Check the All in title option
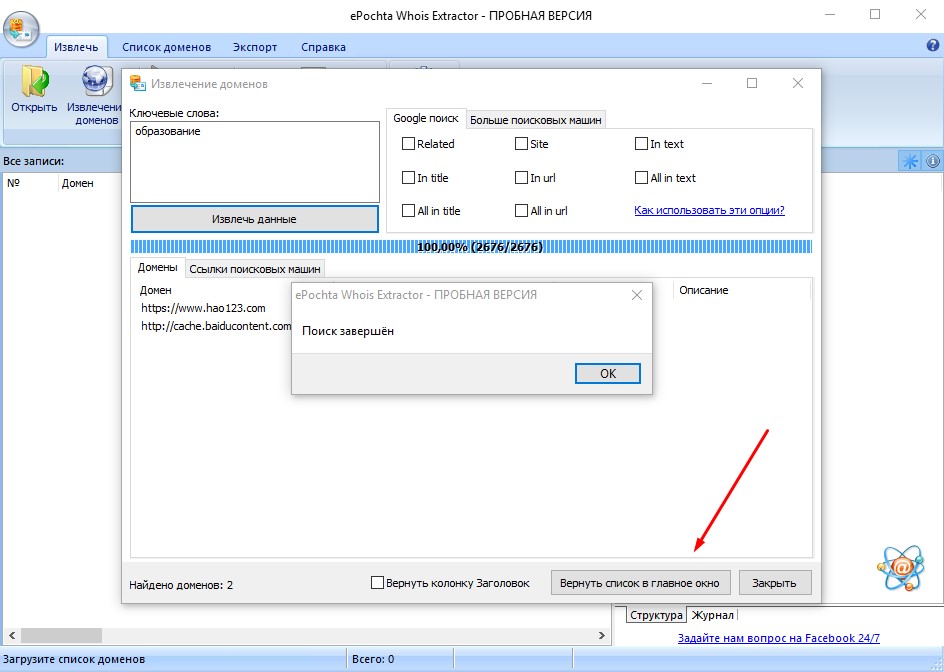The image size is (944, 672). pos(408,211)
